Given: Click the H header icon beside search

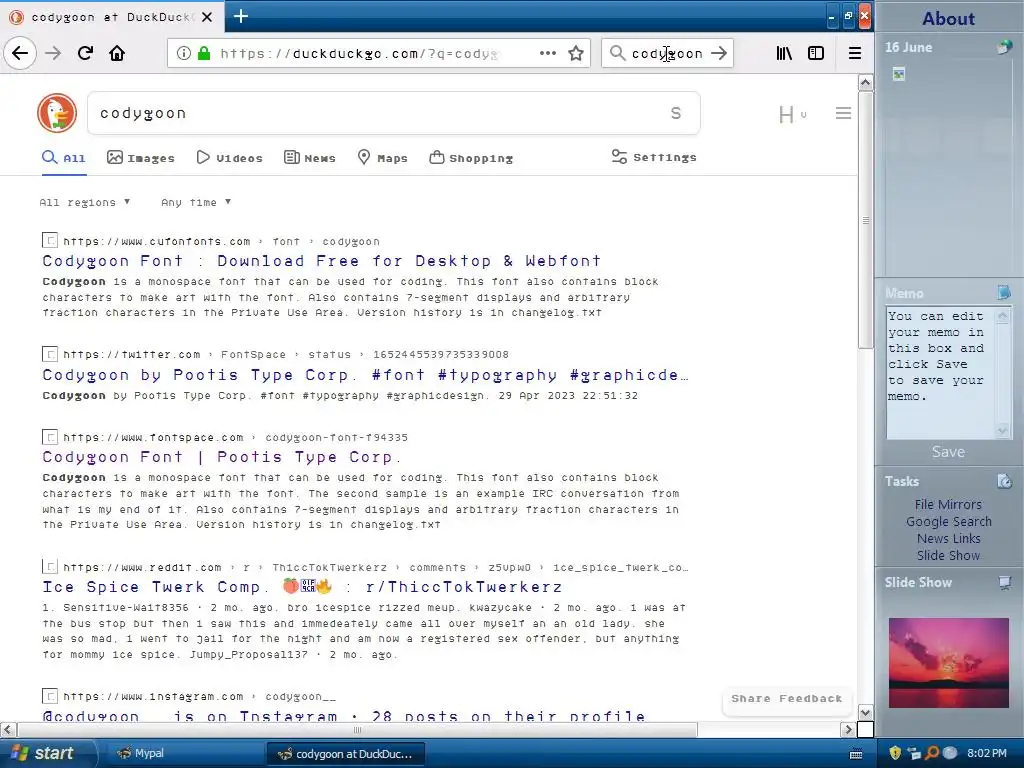Looking at the screenshot, I should tap(786, 115).
